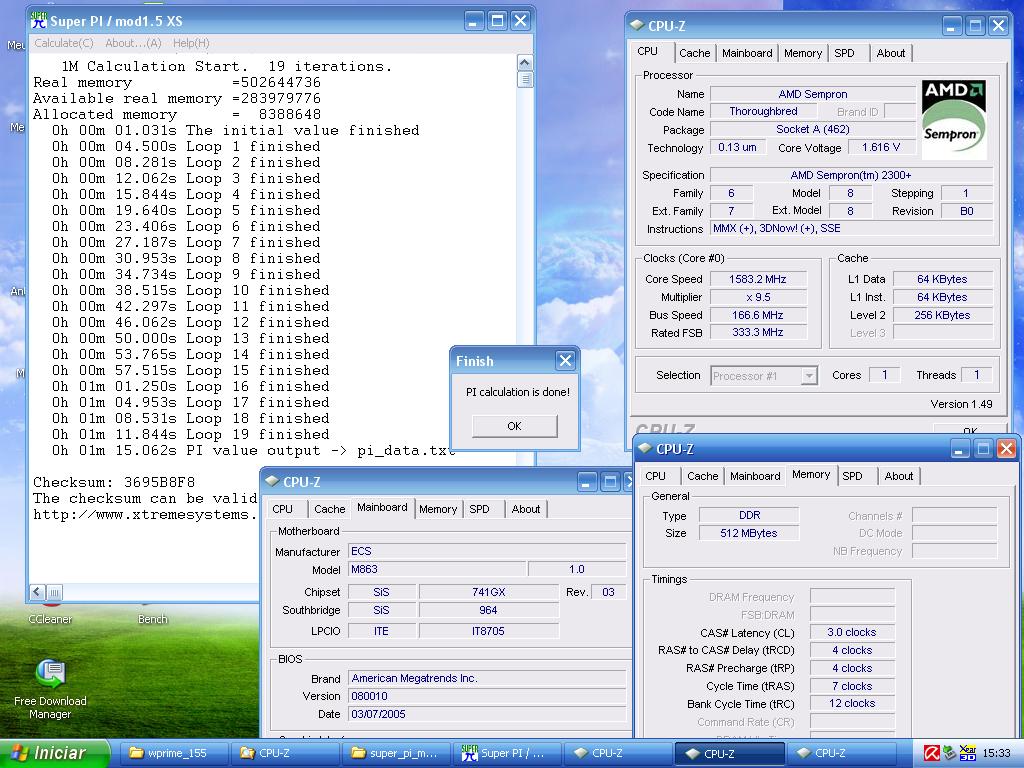Switch to Mainboard tab in top CPU-Z

tap(747, 53)
